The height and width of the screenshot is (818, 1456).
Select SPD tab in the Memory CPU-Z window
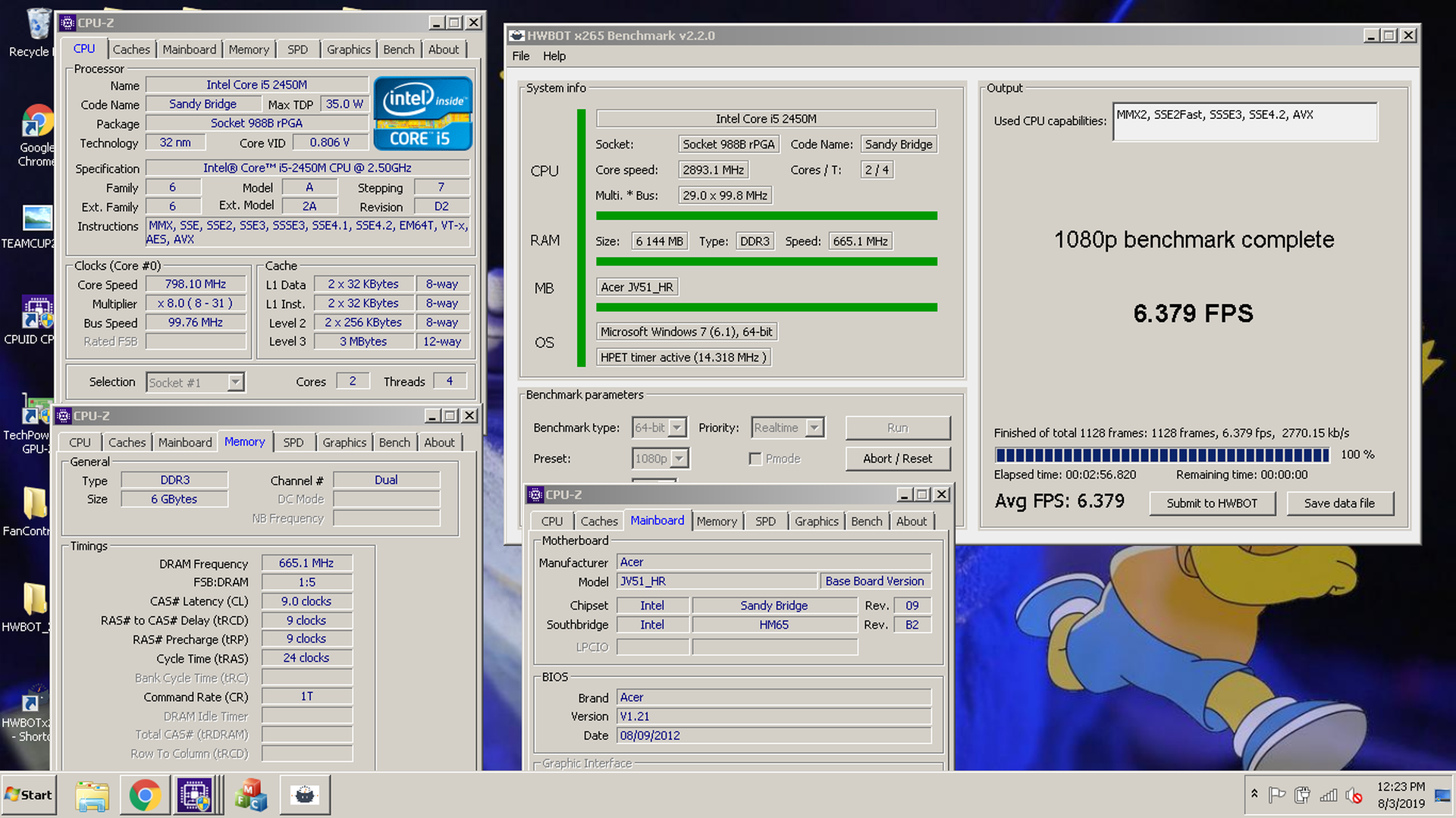click(293, 443)
